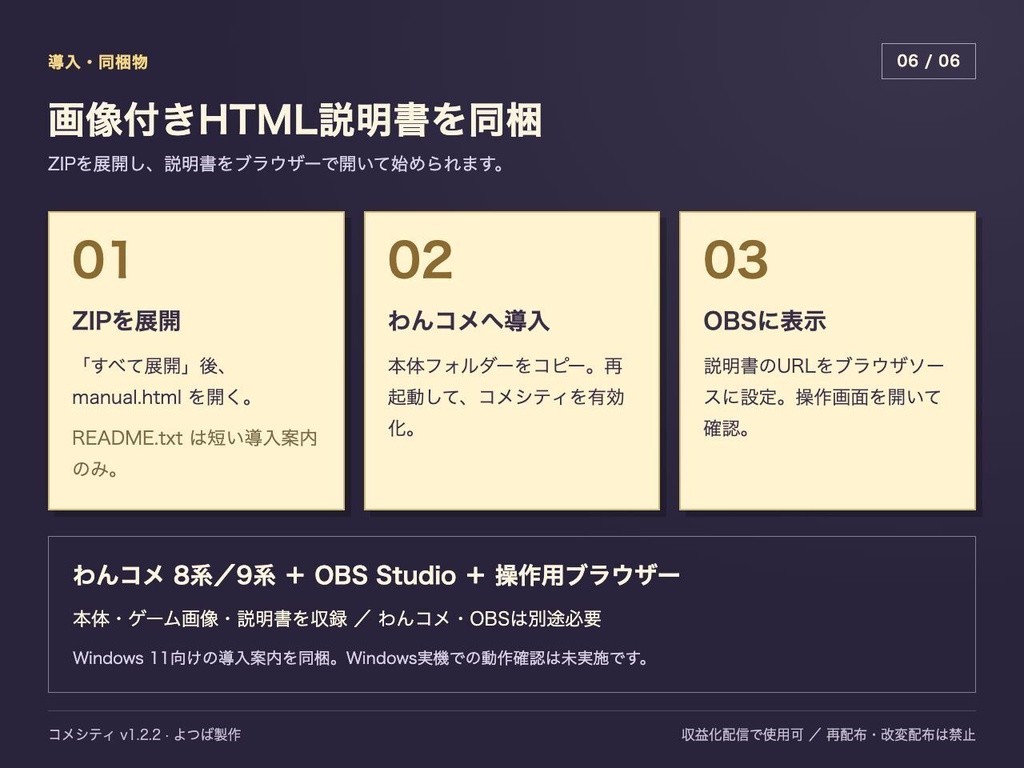The width and height of the screenshot is (1024, 768).
Task: Click the text starting 本体フォルダーをコピー
Action: (x=506, y=397)
